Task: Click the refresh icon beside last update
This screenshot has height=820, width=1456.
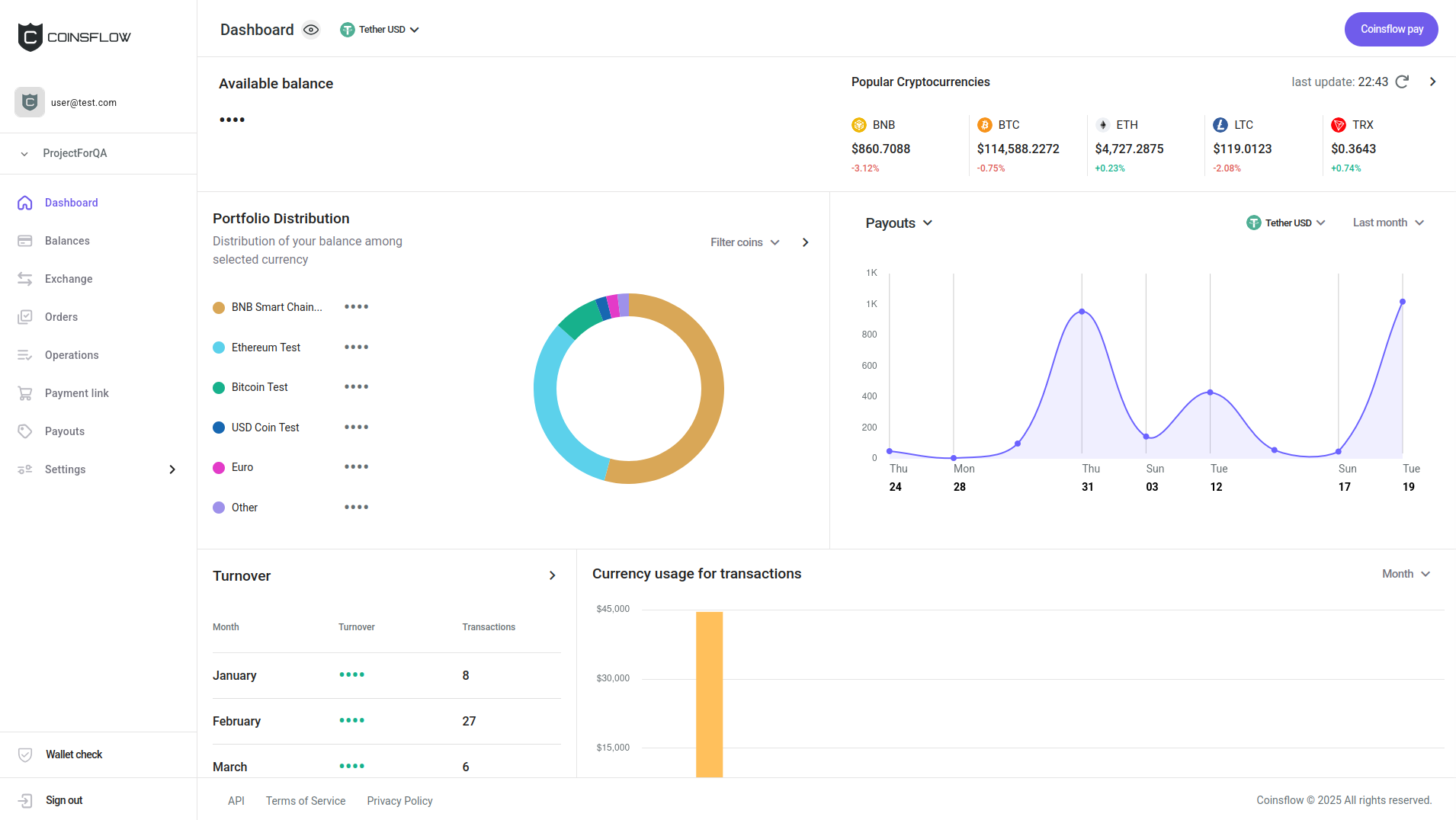Action: tap(1402, 82)
